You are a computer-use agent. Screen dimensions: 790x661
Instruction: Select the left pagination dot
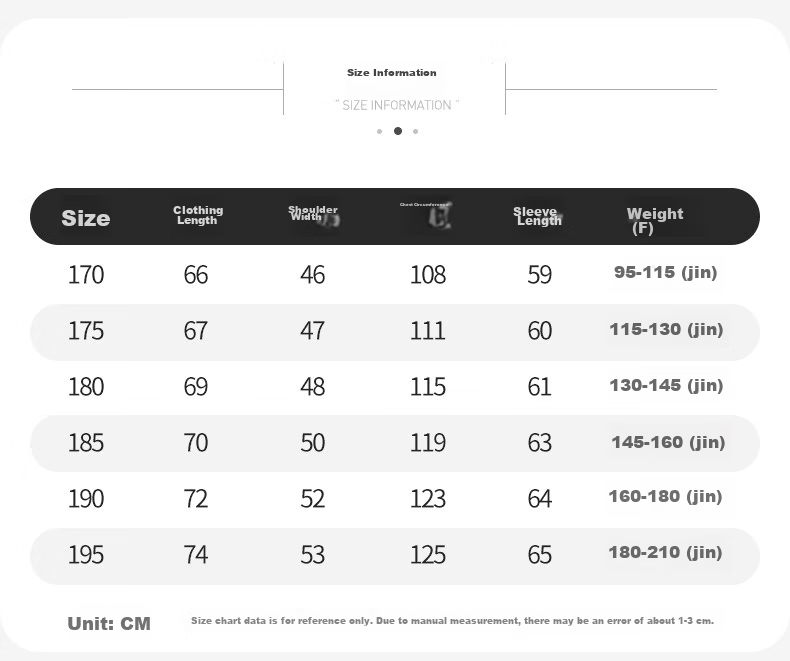point(379,131)
